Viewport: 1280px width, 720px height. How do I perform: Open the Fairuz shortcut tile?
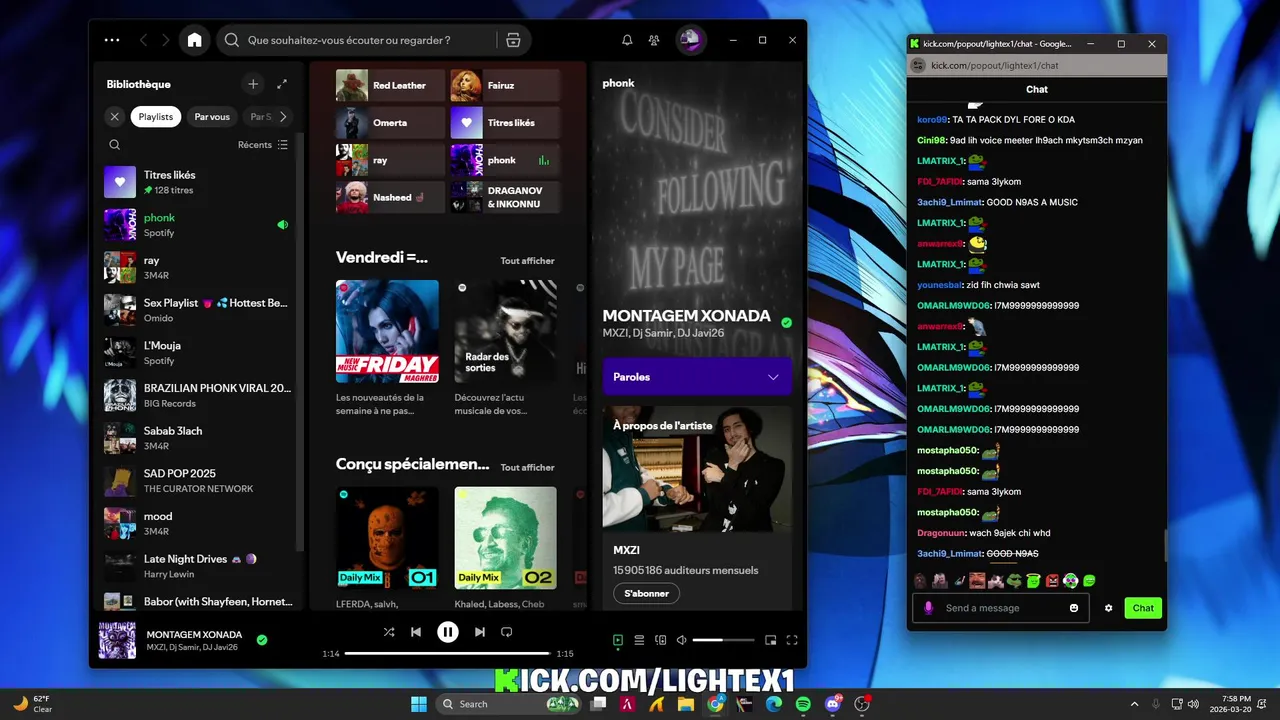point(506,86)
